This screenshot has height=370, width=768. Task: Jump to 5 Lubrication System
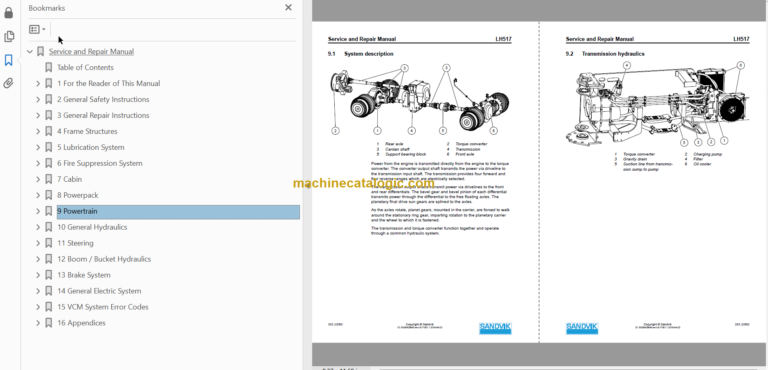91,148
